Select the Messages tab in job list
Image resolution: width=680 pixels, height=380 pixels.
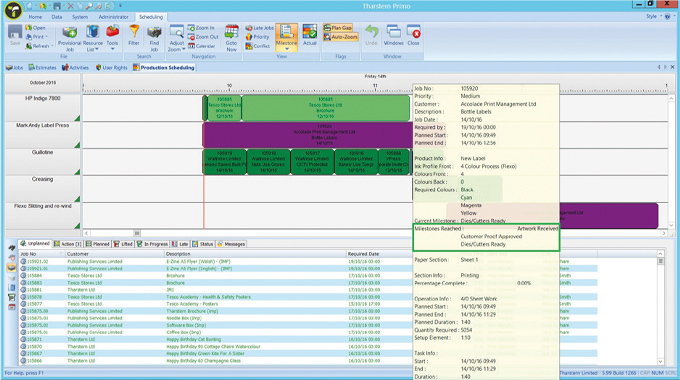click(231, 244)
